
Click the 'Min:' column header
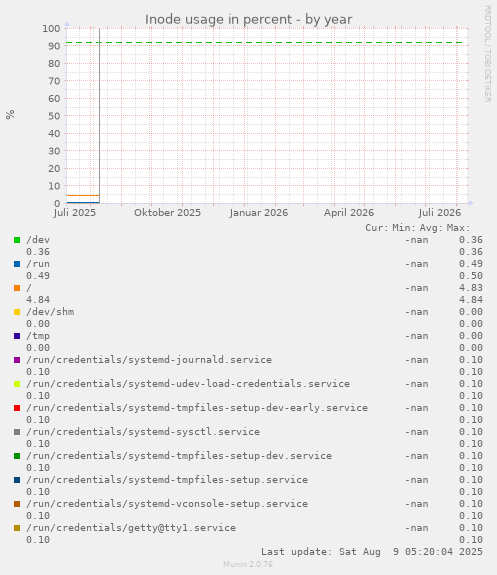click(x=404, y=228)
